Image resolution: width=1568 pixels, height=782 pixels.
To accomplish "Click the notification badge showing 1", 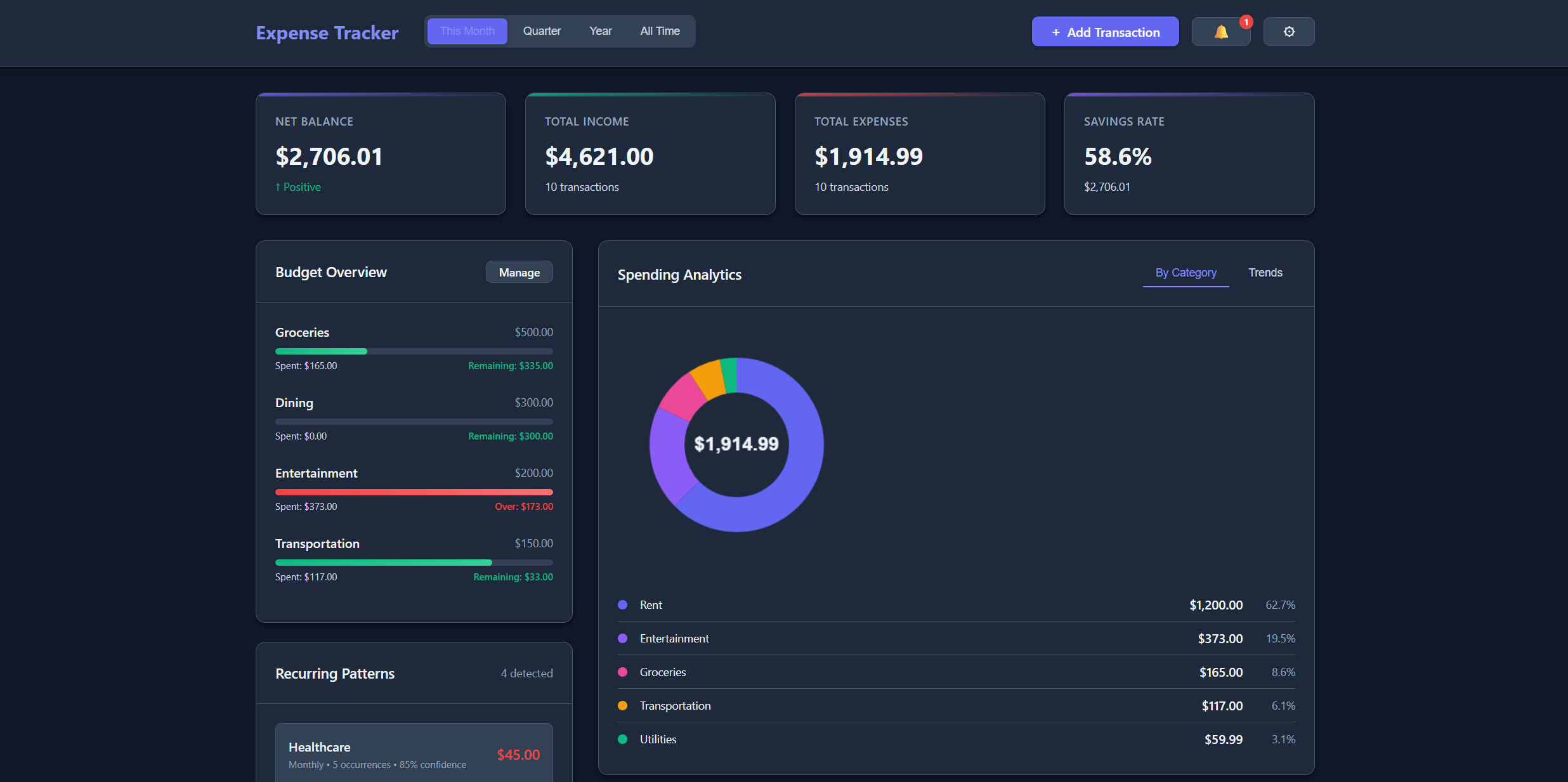I will (x=1246, y=22).
